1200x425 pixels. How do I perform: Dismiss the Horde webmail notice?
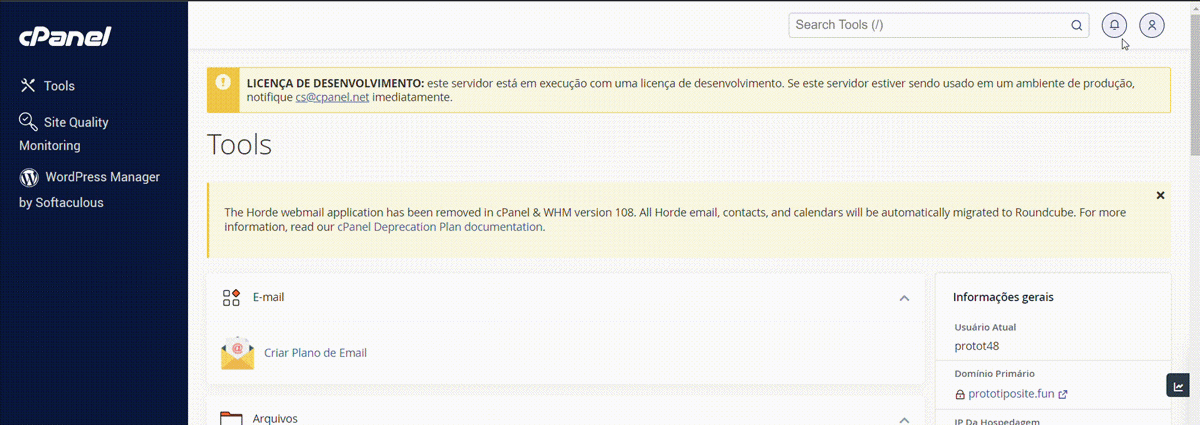coord(1160,195)
